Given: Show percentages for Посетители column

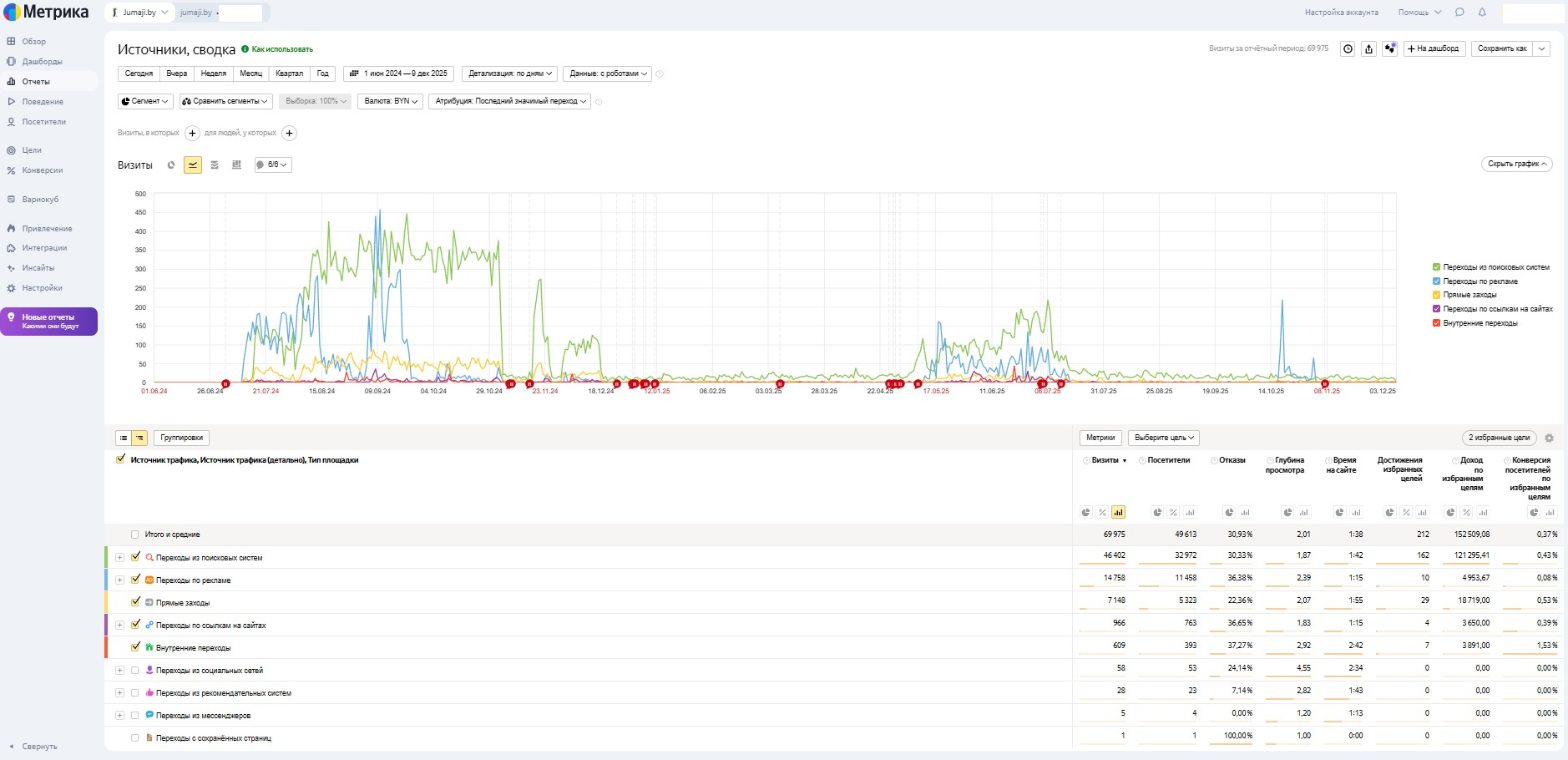Looking at the screenshot, I should [1173, 512].
